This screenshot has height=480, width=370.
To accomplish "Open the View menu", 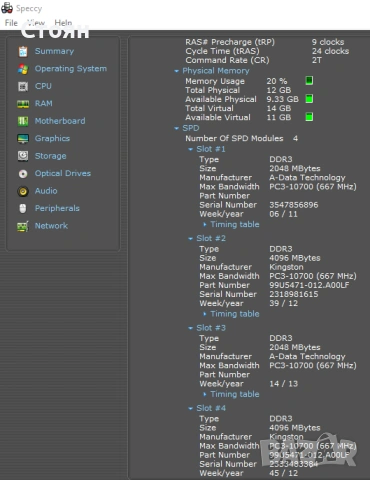I will coord(36,23).
